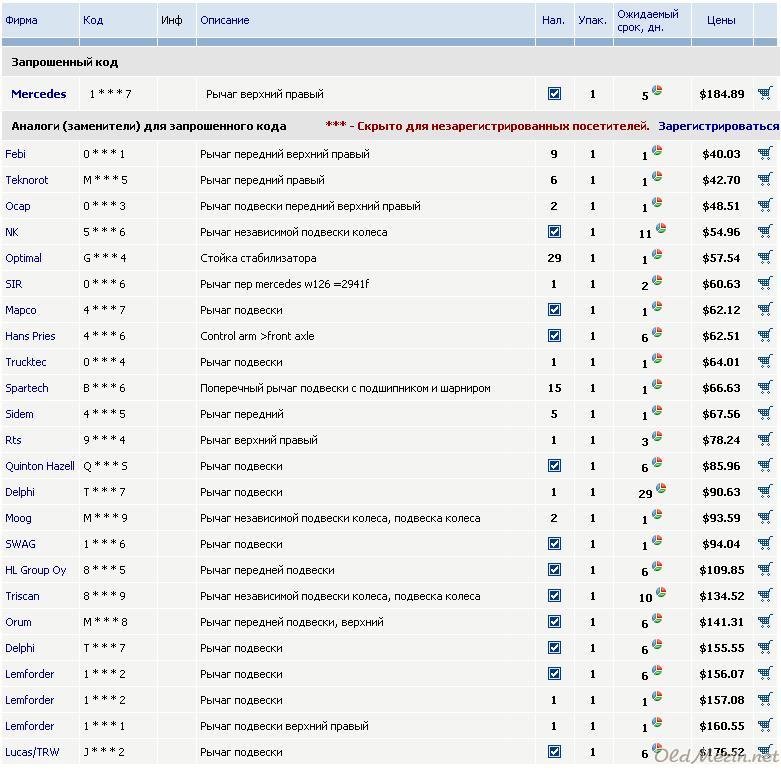The height and width of the screenshot is (770, 781).
Task: Click the code 'G***4' in Optimal row
Action: [105, 258]
